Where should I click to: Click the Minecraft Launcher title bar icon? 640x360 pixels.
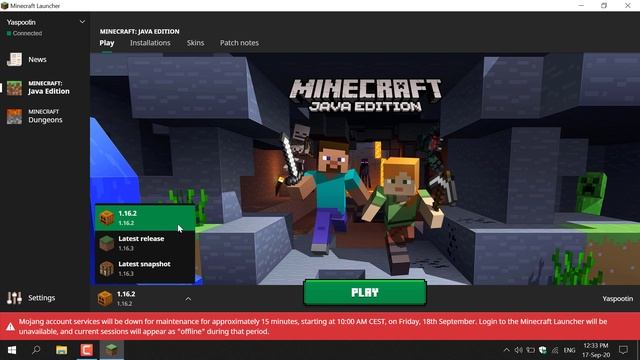[4, 6]
